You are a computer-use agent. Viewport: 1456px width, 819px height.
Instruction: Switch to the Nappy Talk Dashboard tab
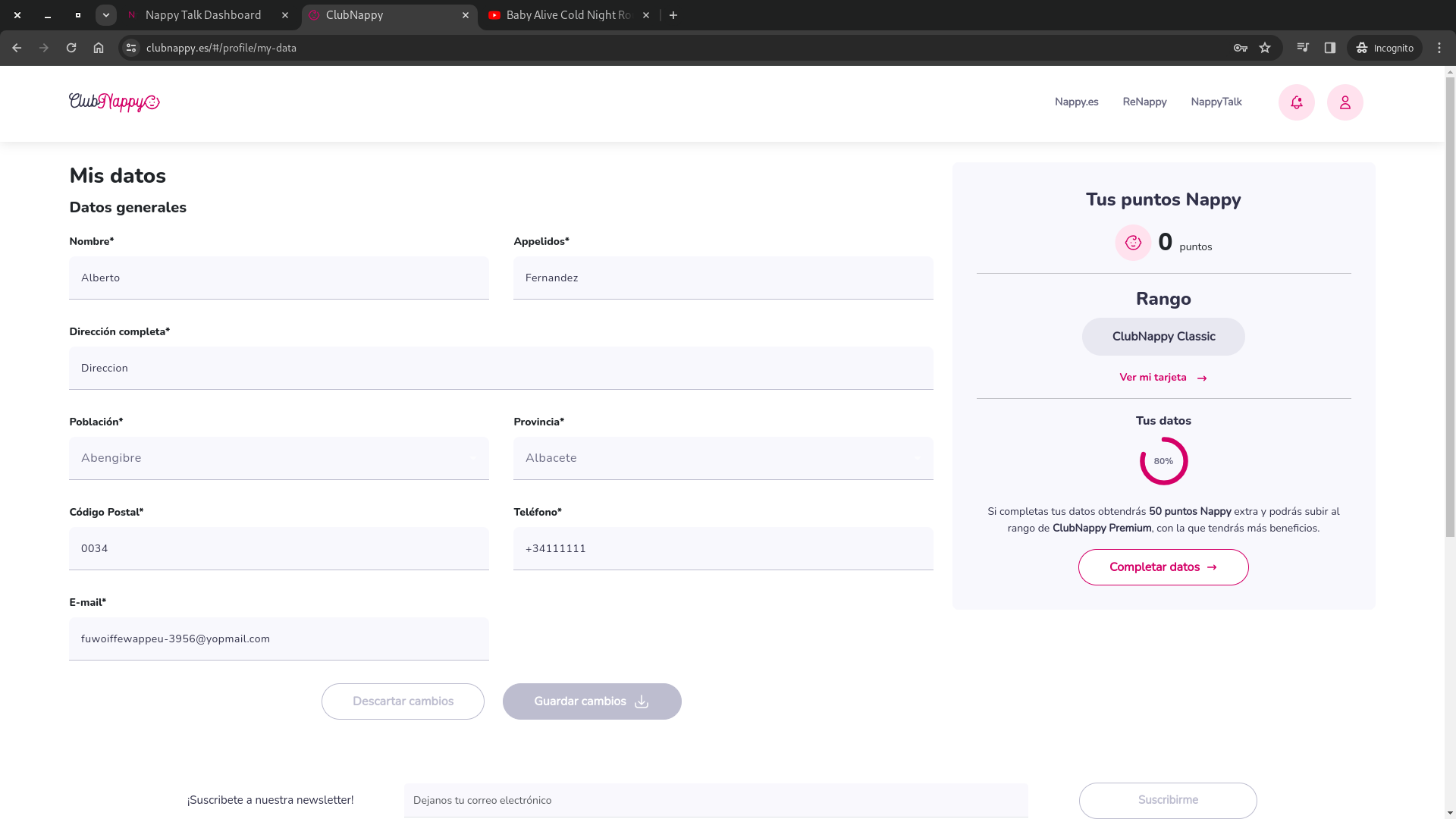click(203, 15)
